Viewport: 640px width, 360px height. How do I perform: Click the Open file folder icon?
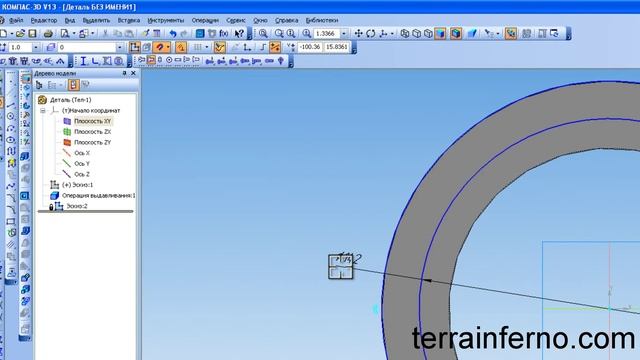[20, 33]
